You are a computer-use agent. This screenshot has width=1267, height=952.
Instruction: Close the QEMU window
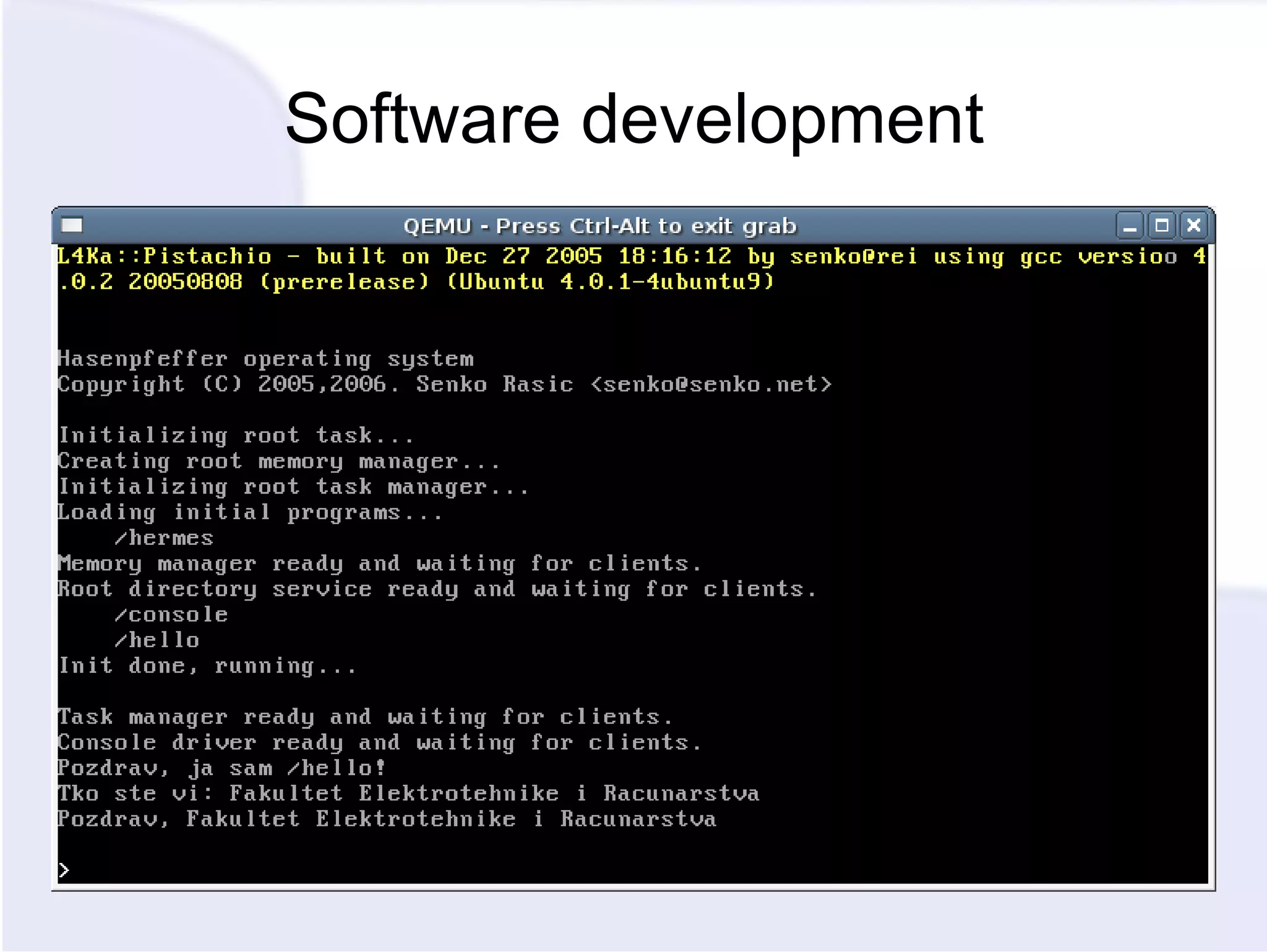(1193, 226)
